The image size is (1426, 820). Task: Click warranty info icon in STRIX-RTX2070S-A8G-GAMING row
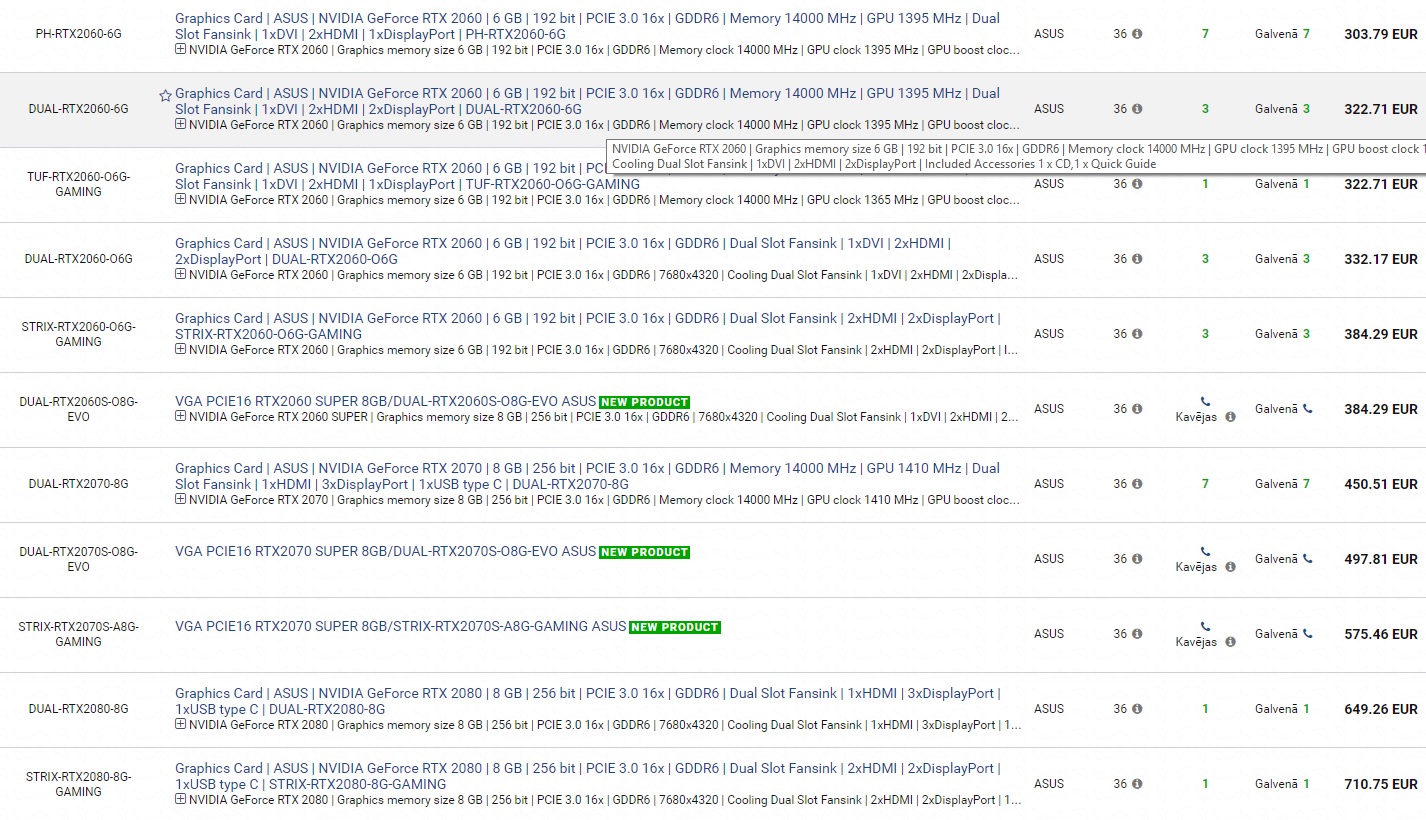point(1137,634)
